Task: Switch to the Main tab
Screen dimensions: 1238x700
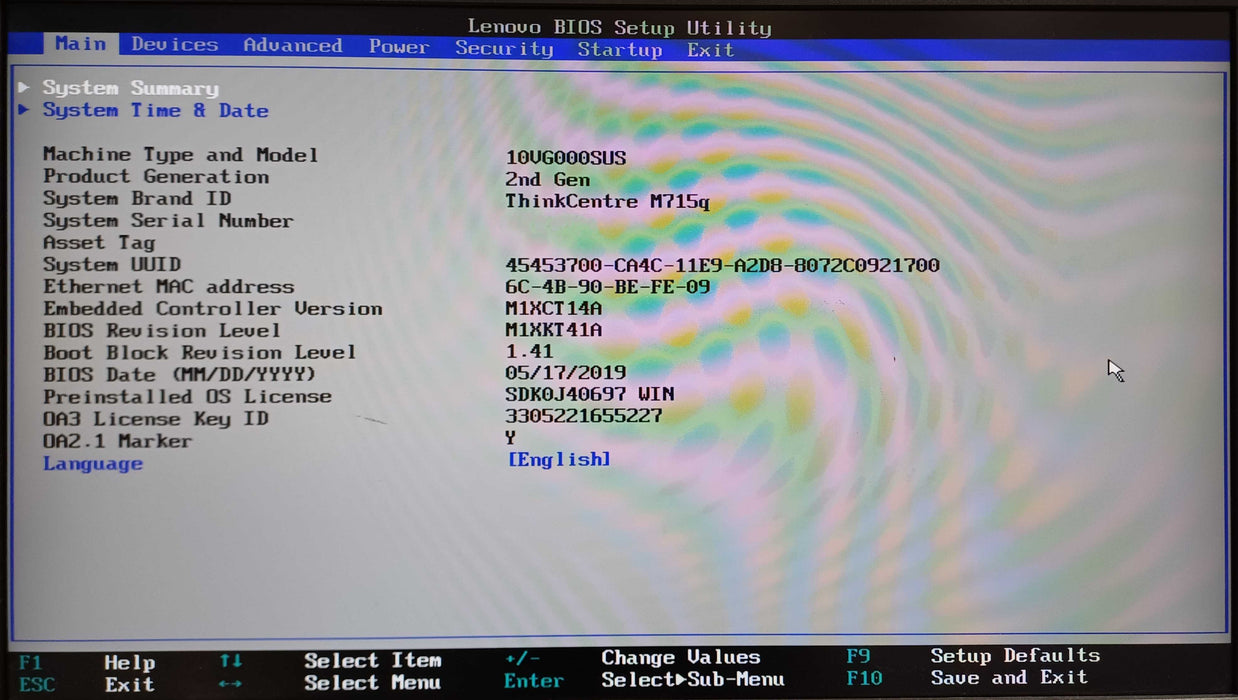Action: click(x=80, y=44)
